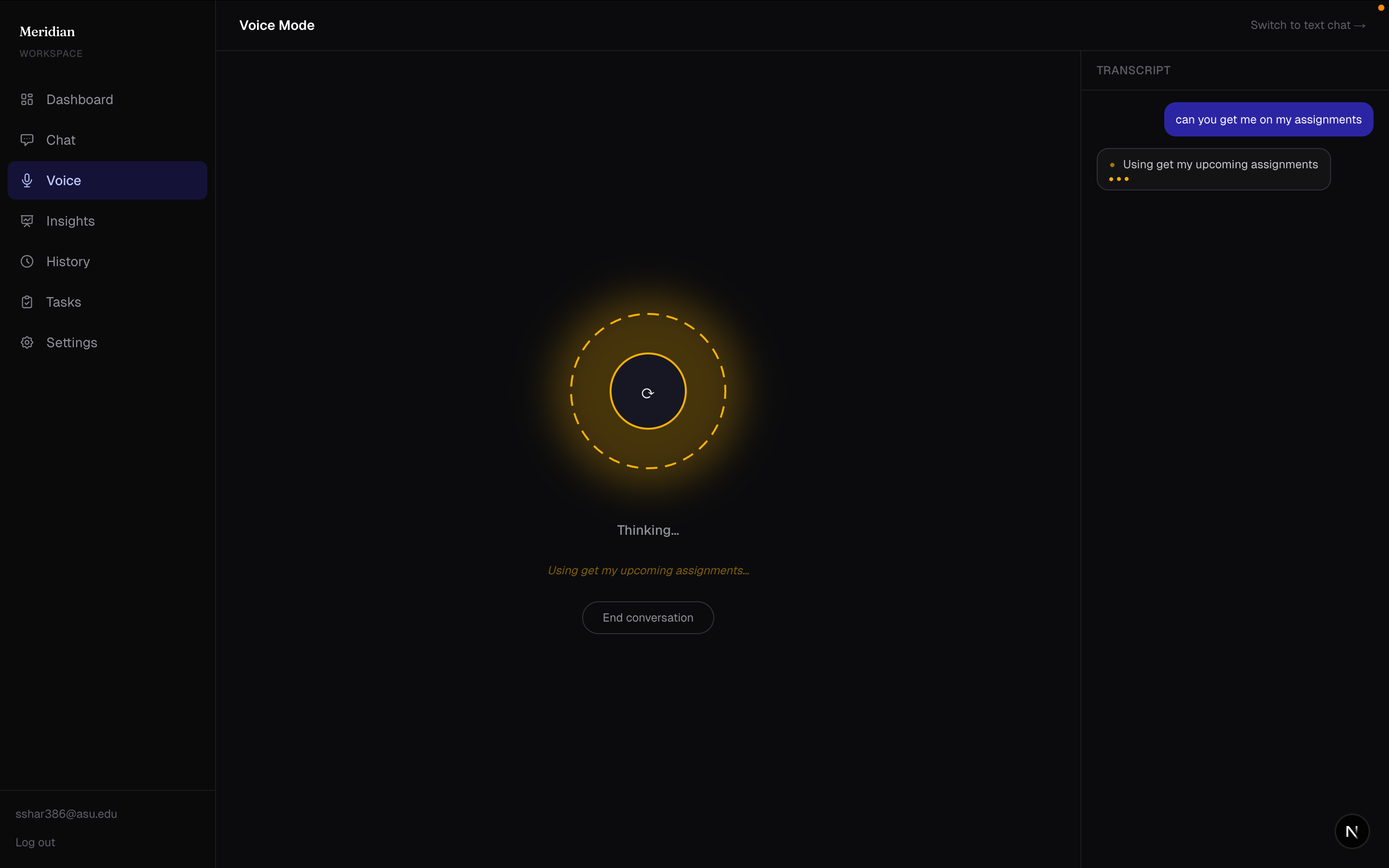
Task: Click the Chat bubble icon
Action: click(x=27, y=140)
